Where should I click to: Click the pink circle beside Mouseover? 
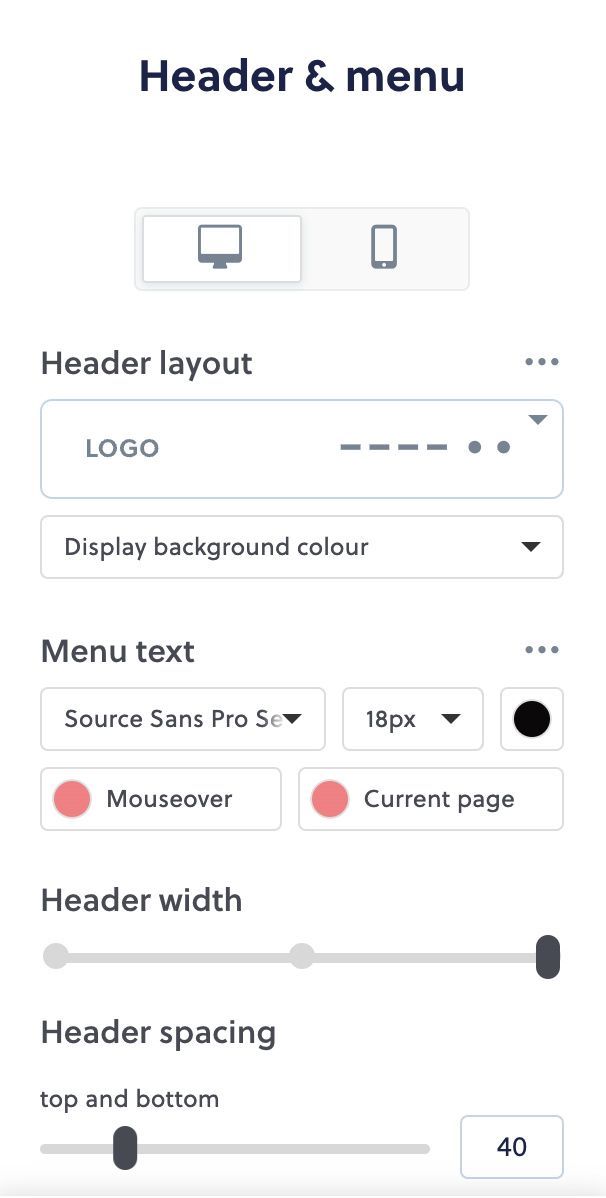pos(72,799)
